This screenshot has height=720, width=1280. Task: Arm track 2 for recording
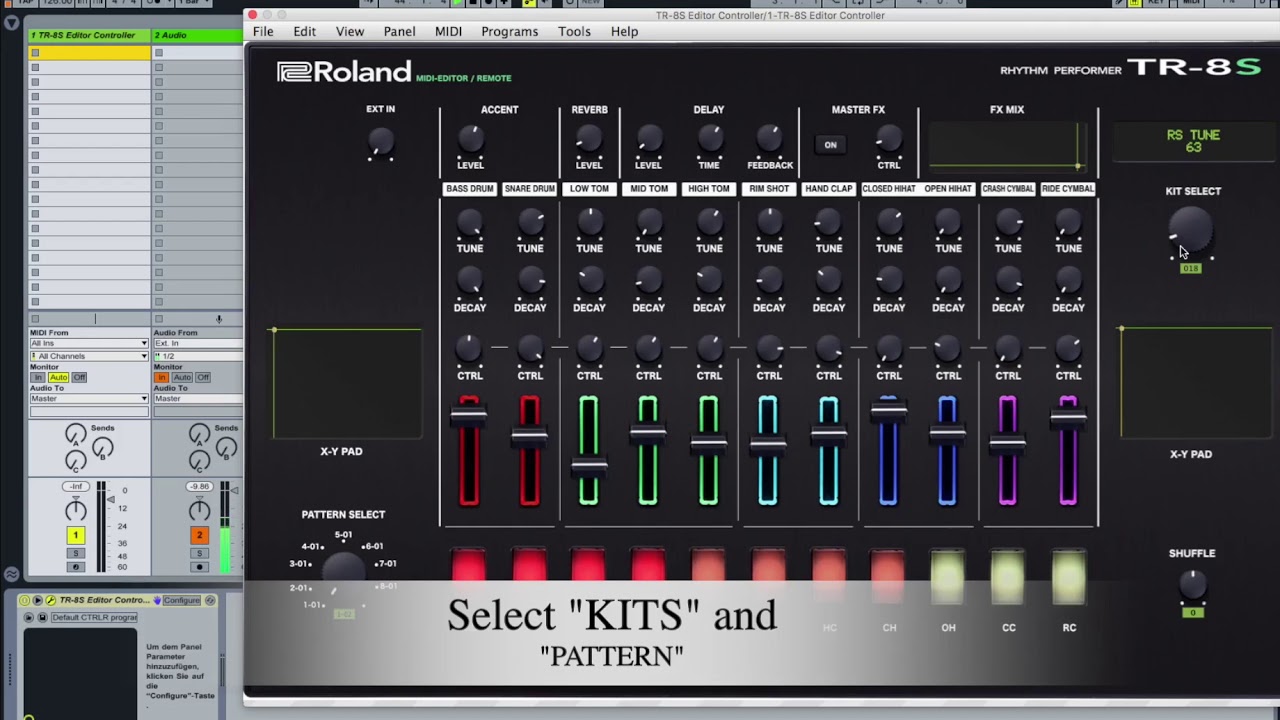[199, 567]
